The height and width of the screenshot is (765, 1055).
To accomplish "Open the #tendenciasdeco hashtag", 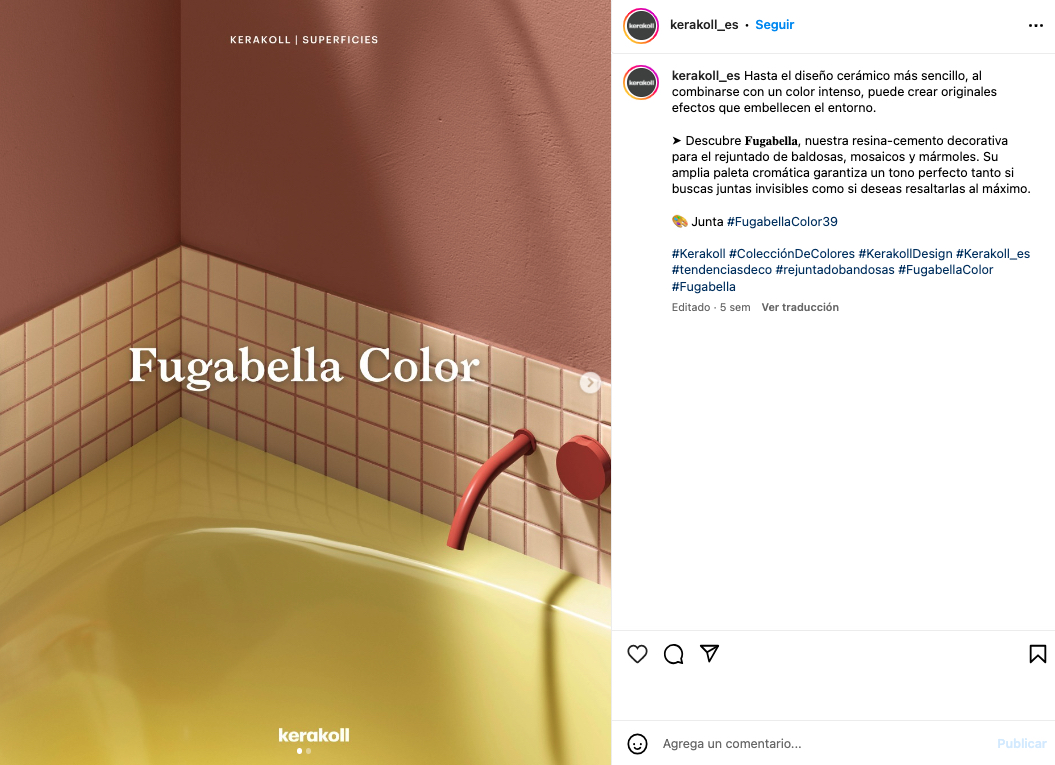I will point(721,270).
